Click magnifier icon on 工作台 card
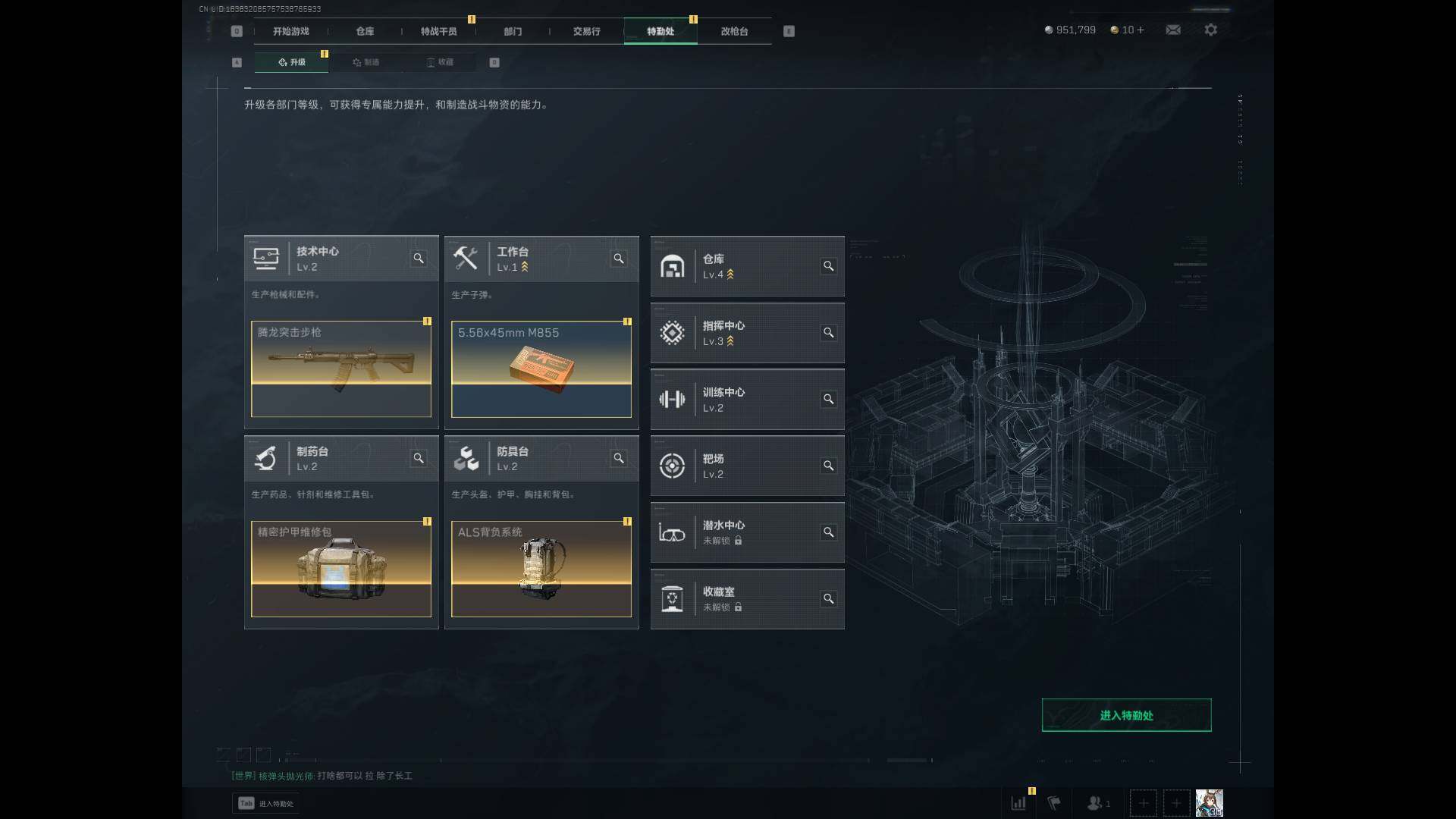Image resolution: width=1456 pixels, height=819 pixels. click(x=619, y=259)
